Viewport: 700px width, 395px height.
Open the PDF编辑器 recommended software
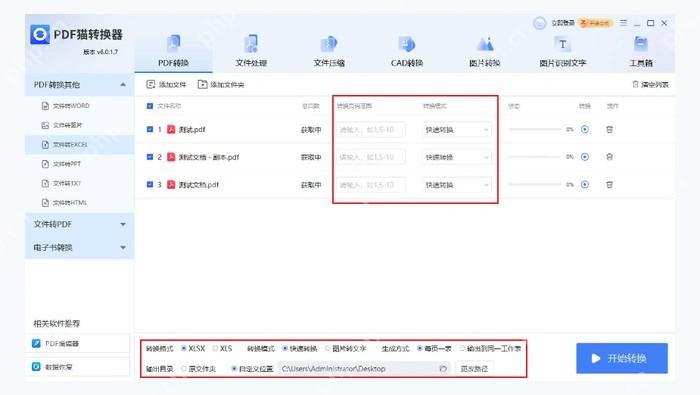78,344
